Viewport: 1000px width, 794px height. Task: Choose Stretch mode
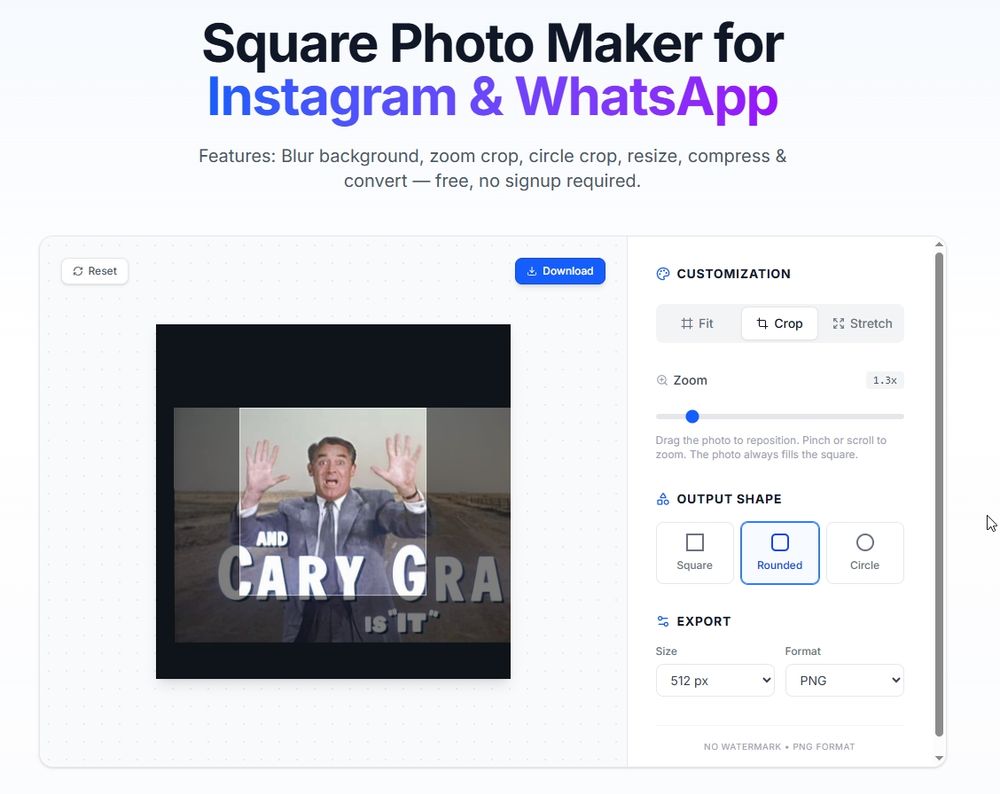coord(862,323)
